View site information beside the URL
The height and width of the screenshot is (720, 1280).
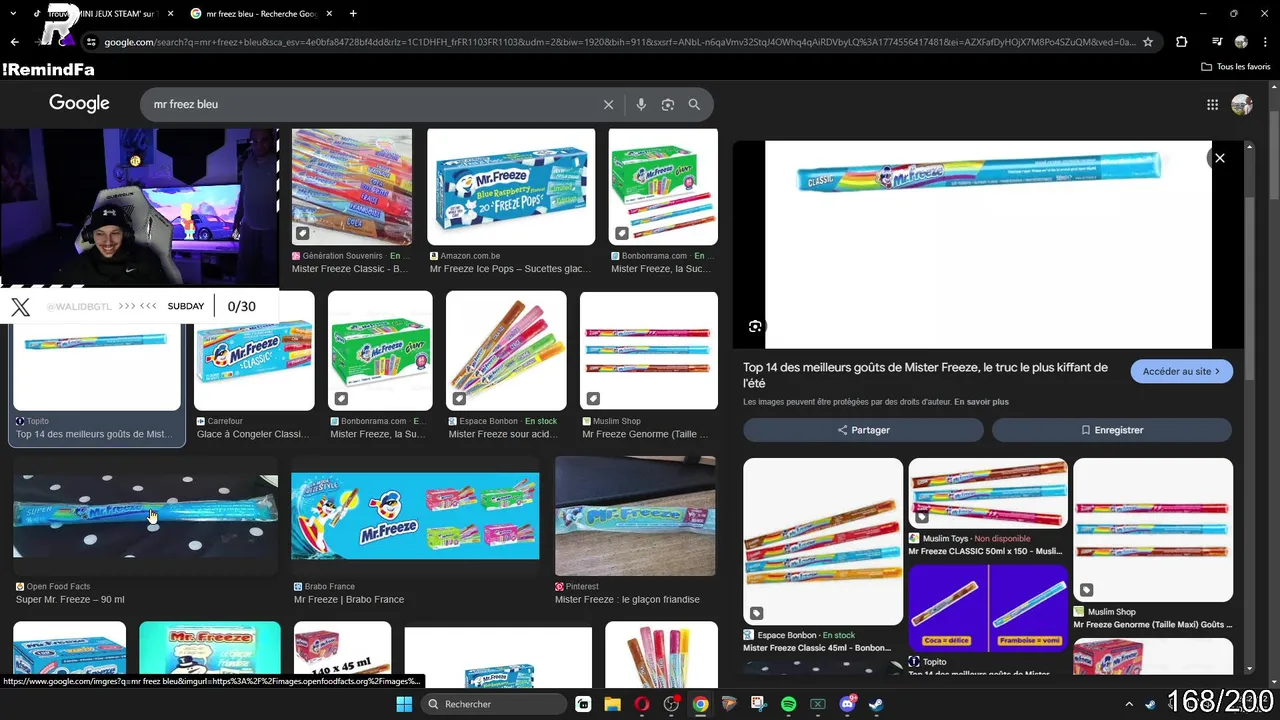click(91, 42)
